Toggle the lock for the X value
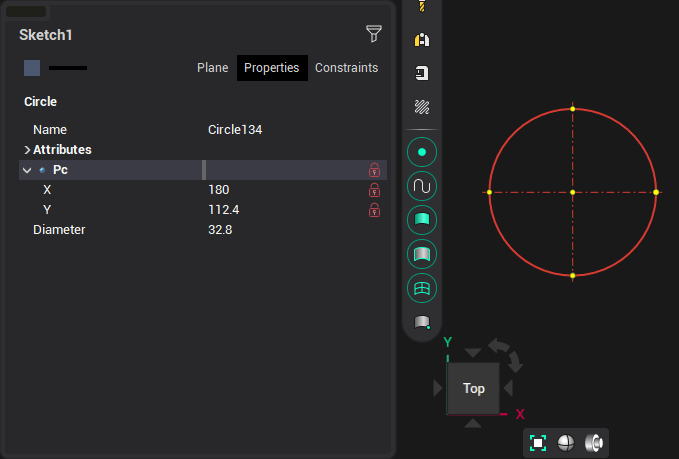 [x=375, y=190]
